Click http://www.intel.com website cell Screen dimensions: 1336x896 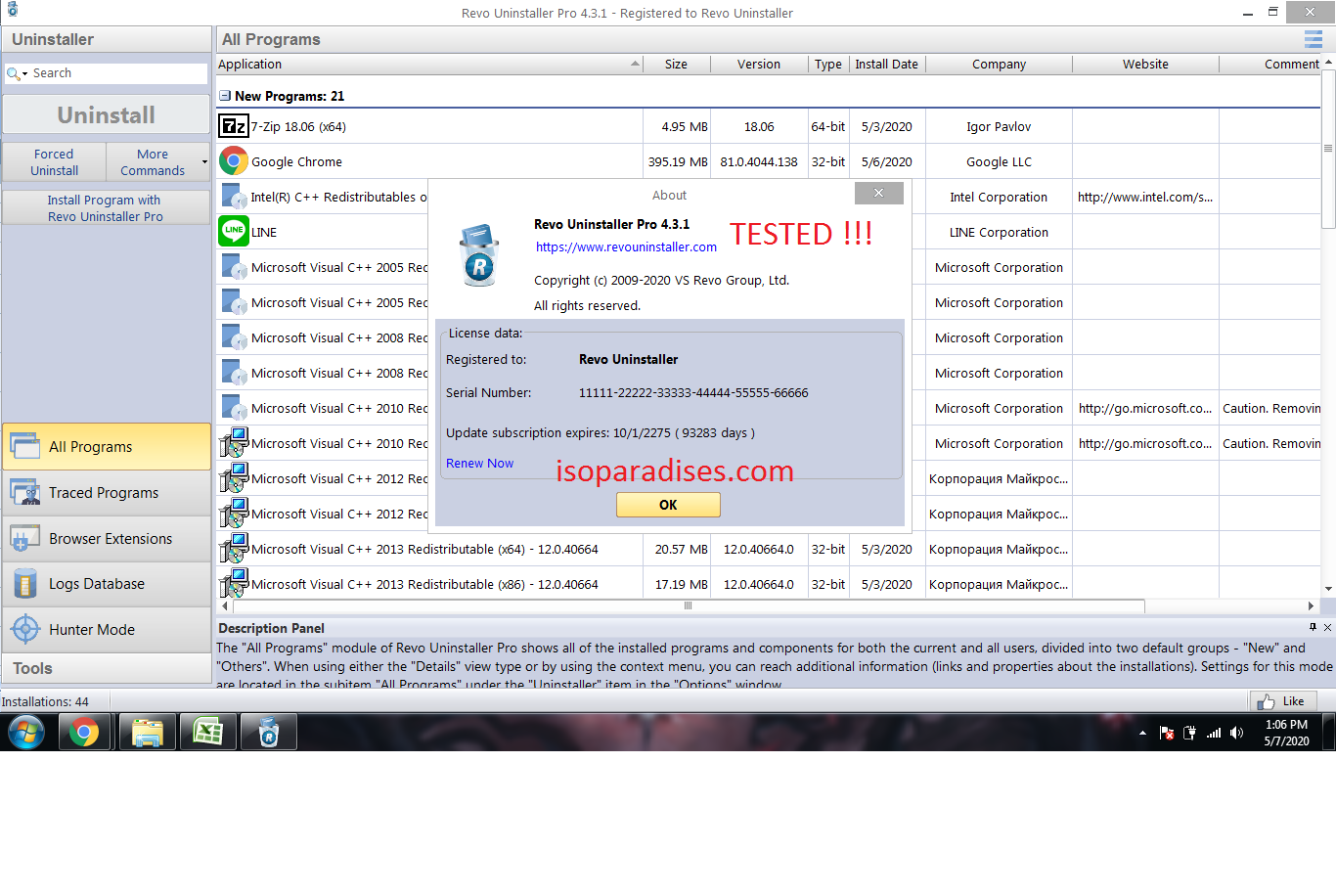pyautogui.click(x=1145, y=197)
